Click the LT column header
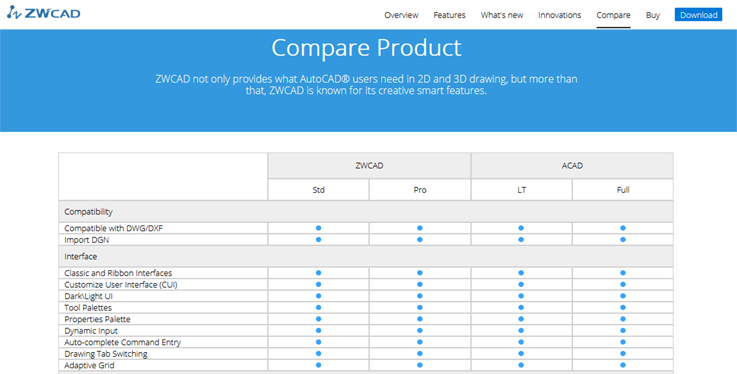The image size is (737, 374). coord(521,190)
